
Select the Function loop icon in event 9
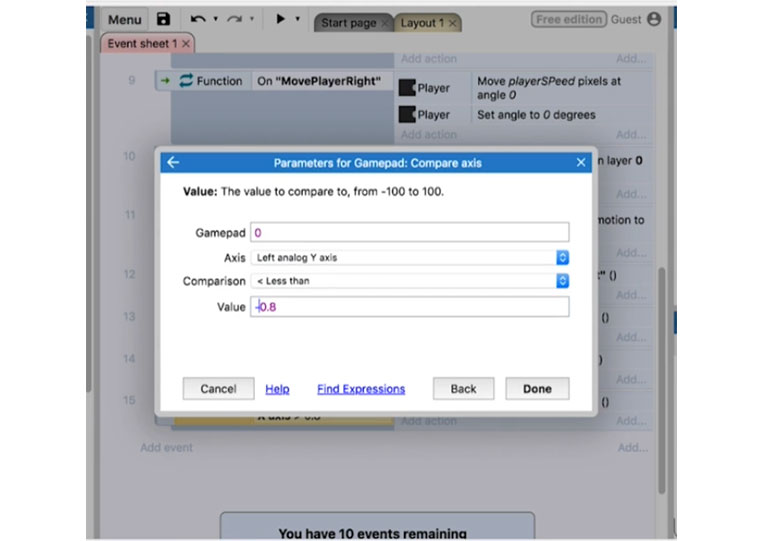coord(186,80)
